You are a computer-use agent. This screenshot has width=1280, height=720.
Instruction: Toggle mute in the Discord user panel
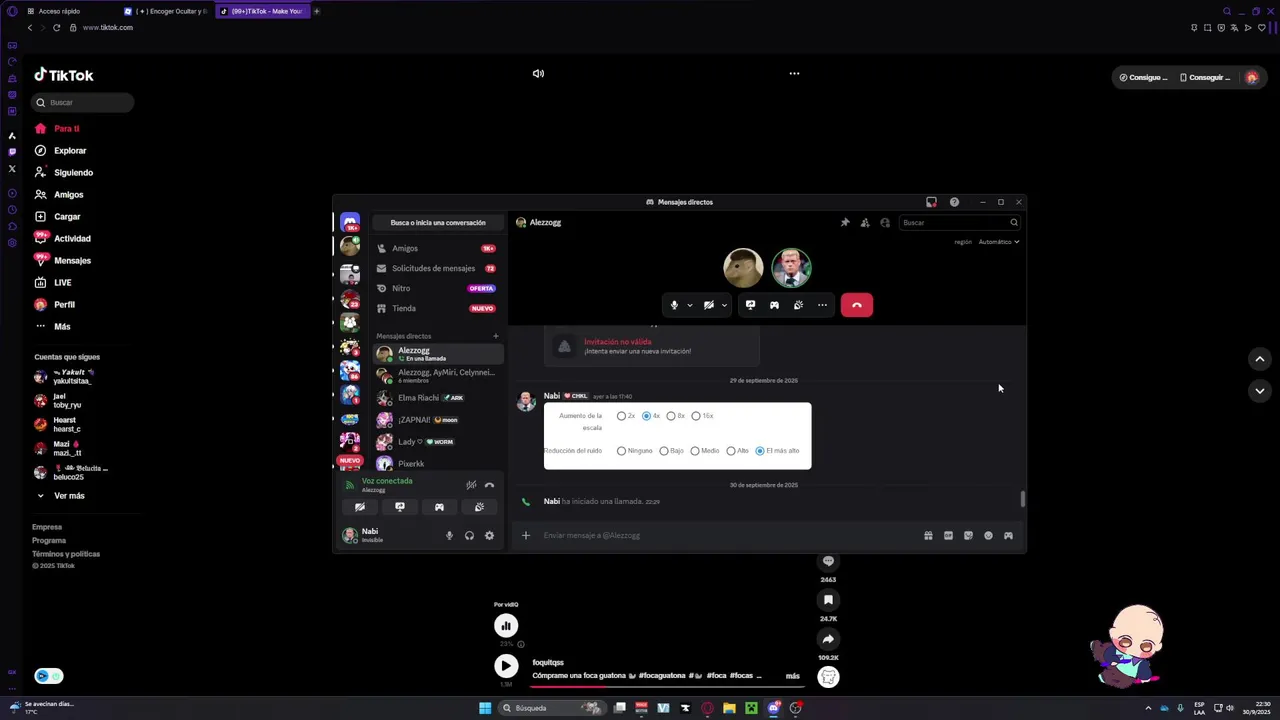449,536
